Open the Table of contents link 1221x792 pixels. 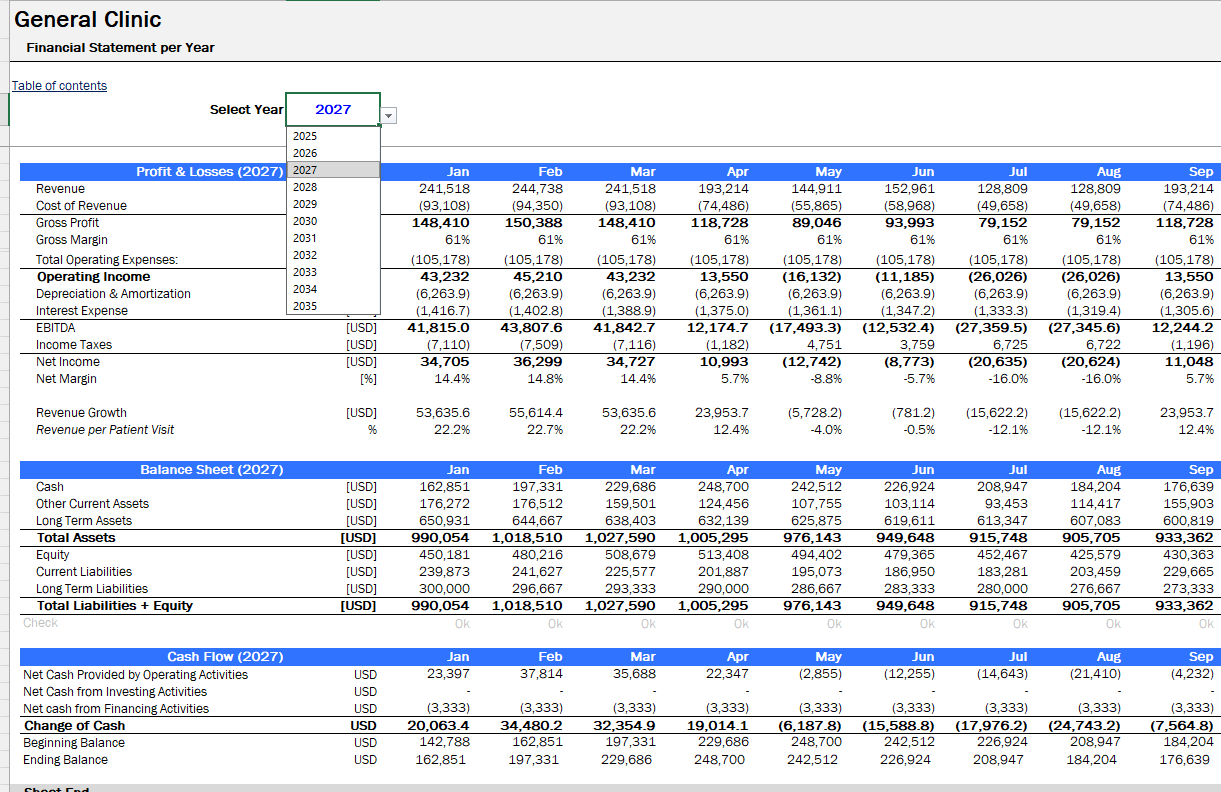point(59,86)
